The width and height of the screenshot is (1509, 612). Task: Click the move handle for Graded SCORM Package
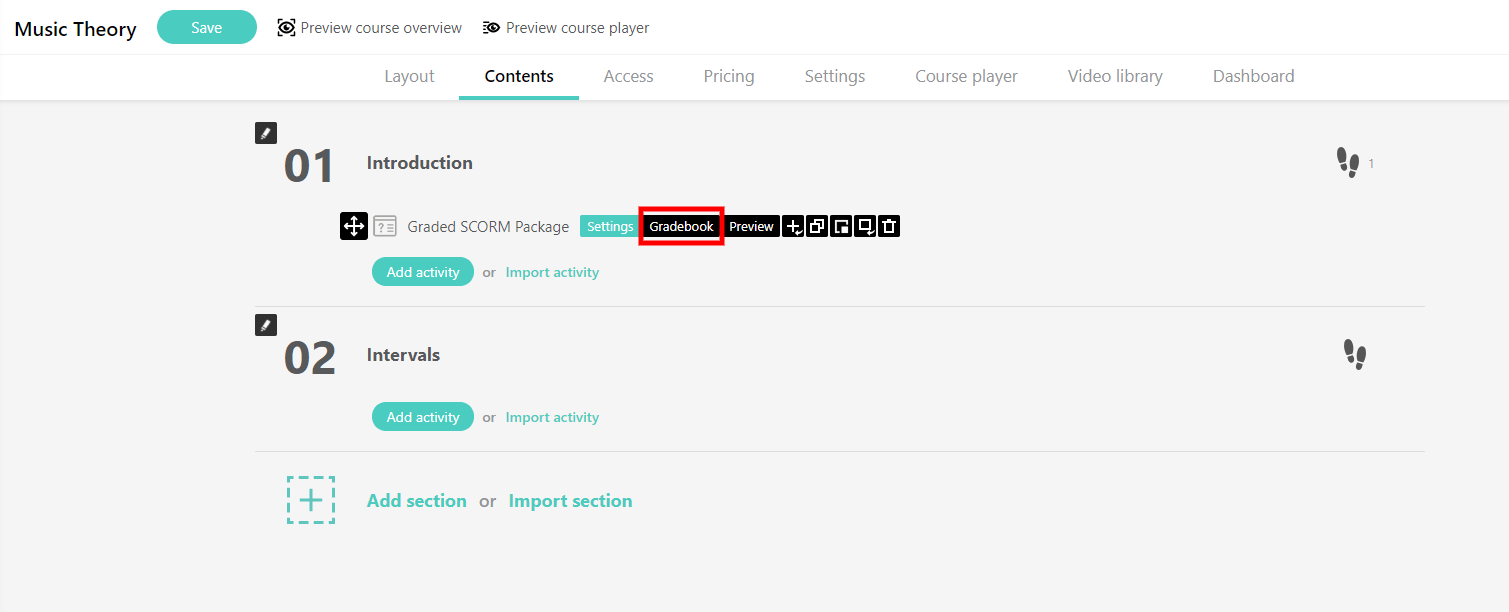click(354, 226)
